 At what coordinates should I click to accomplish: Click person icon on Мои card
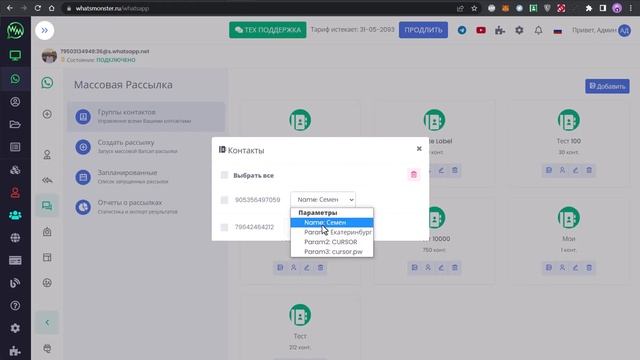click(562, 268)
